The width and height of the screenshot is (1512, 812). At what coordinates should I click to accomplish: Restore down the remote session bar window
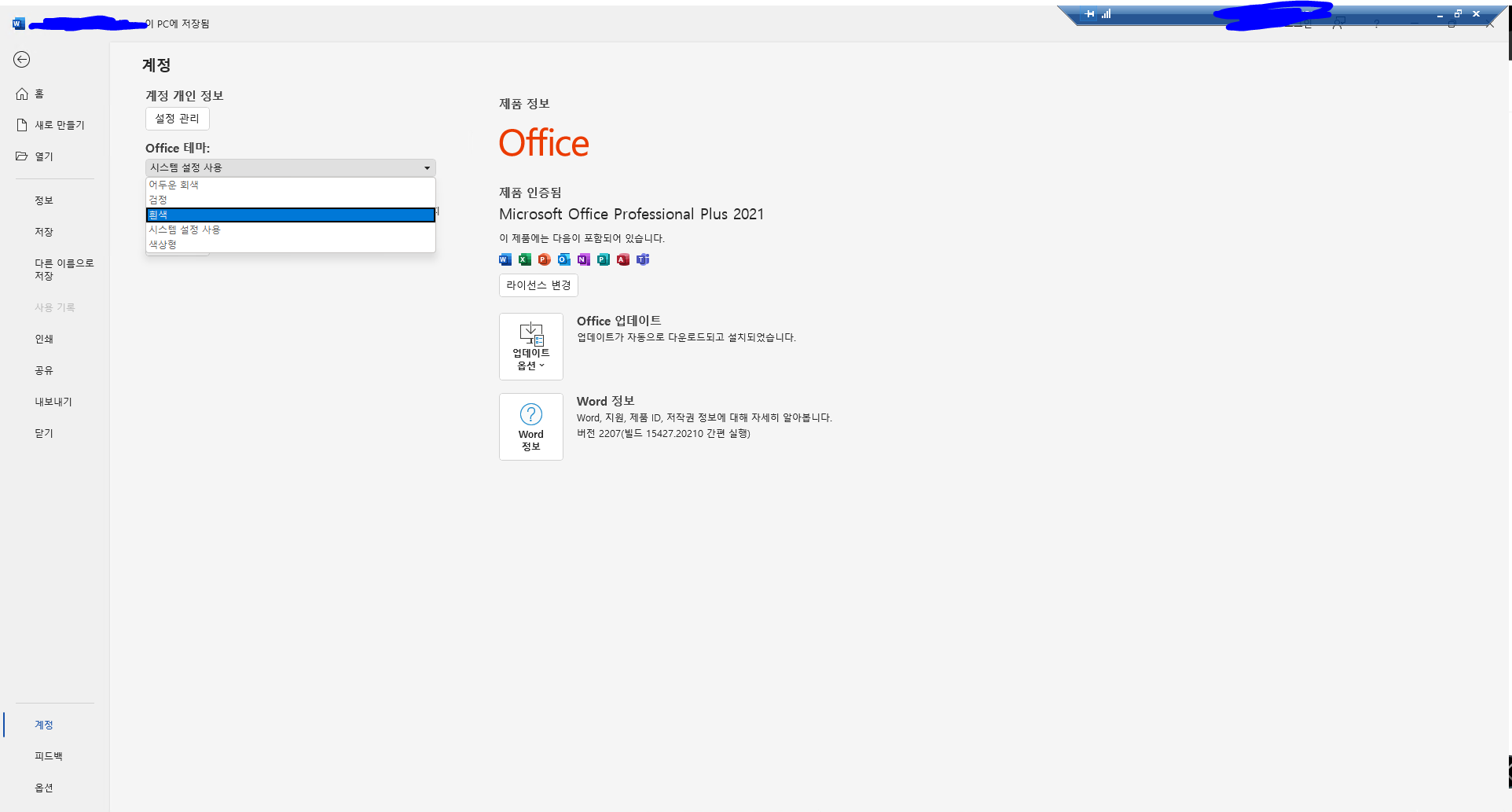click(x=1458, y=14)
